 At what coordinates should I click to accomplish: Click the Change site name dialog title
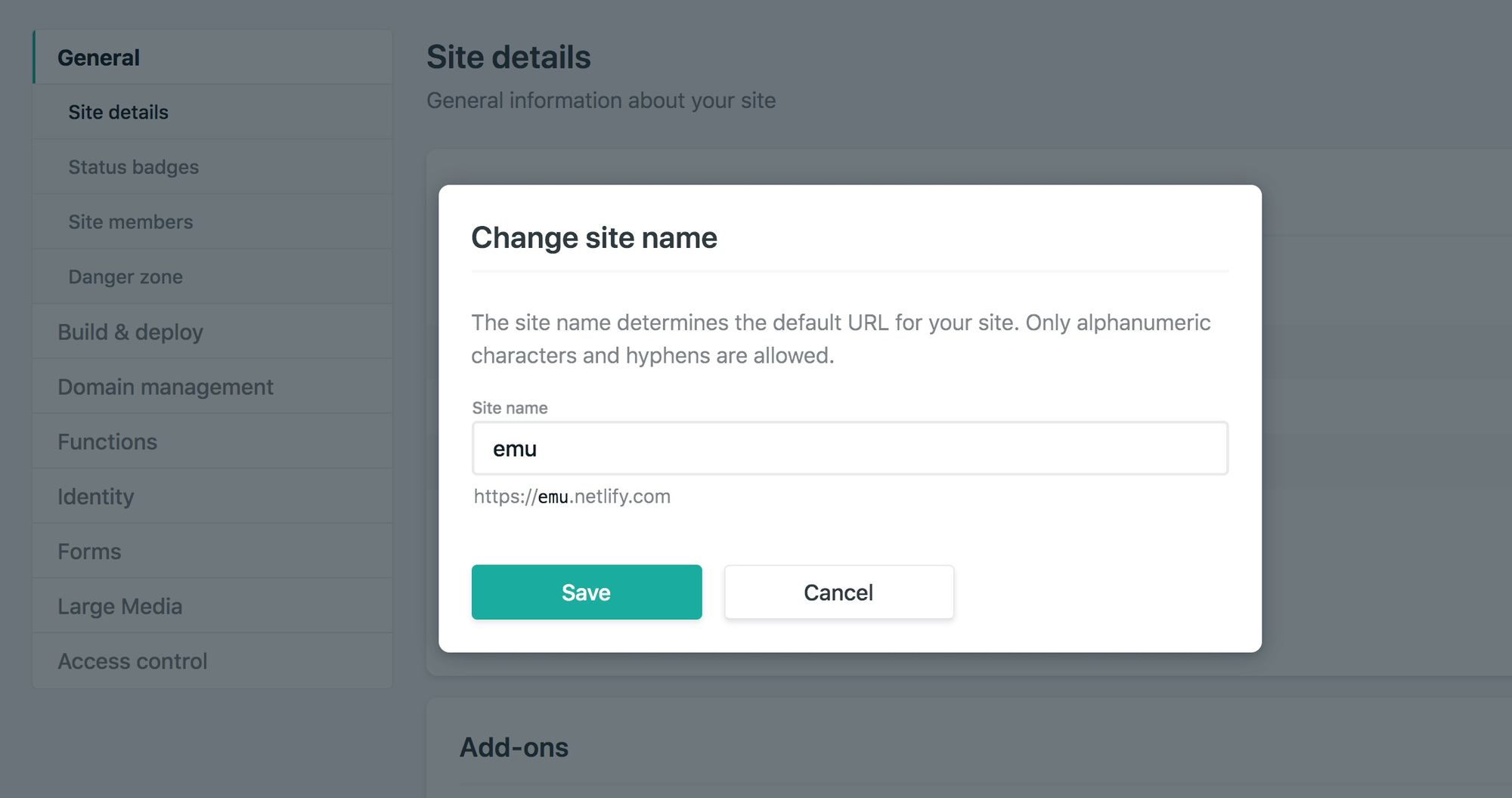(x=593, y=238)
